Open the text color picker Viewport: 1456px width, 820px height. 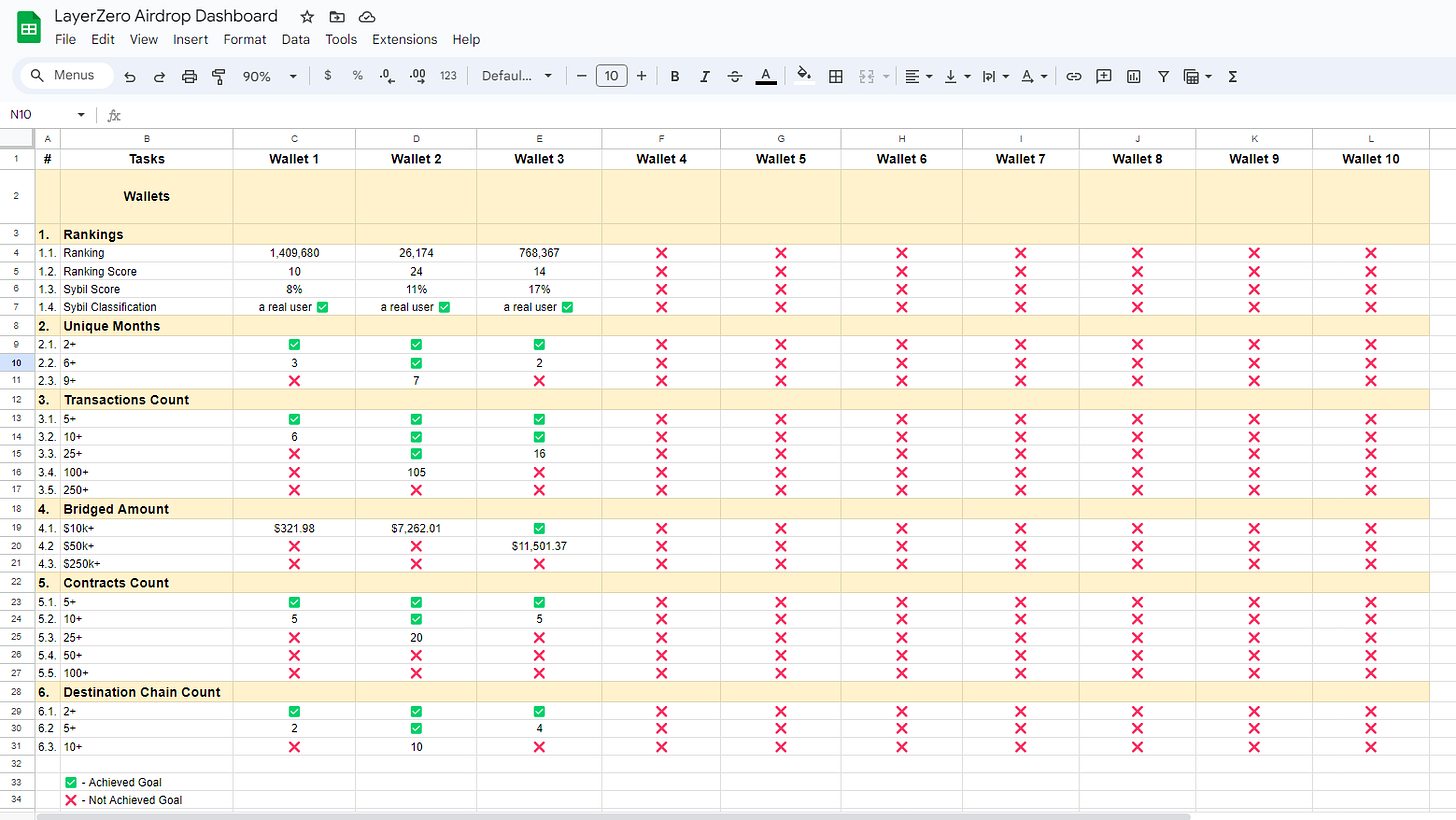(766, 76)
